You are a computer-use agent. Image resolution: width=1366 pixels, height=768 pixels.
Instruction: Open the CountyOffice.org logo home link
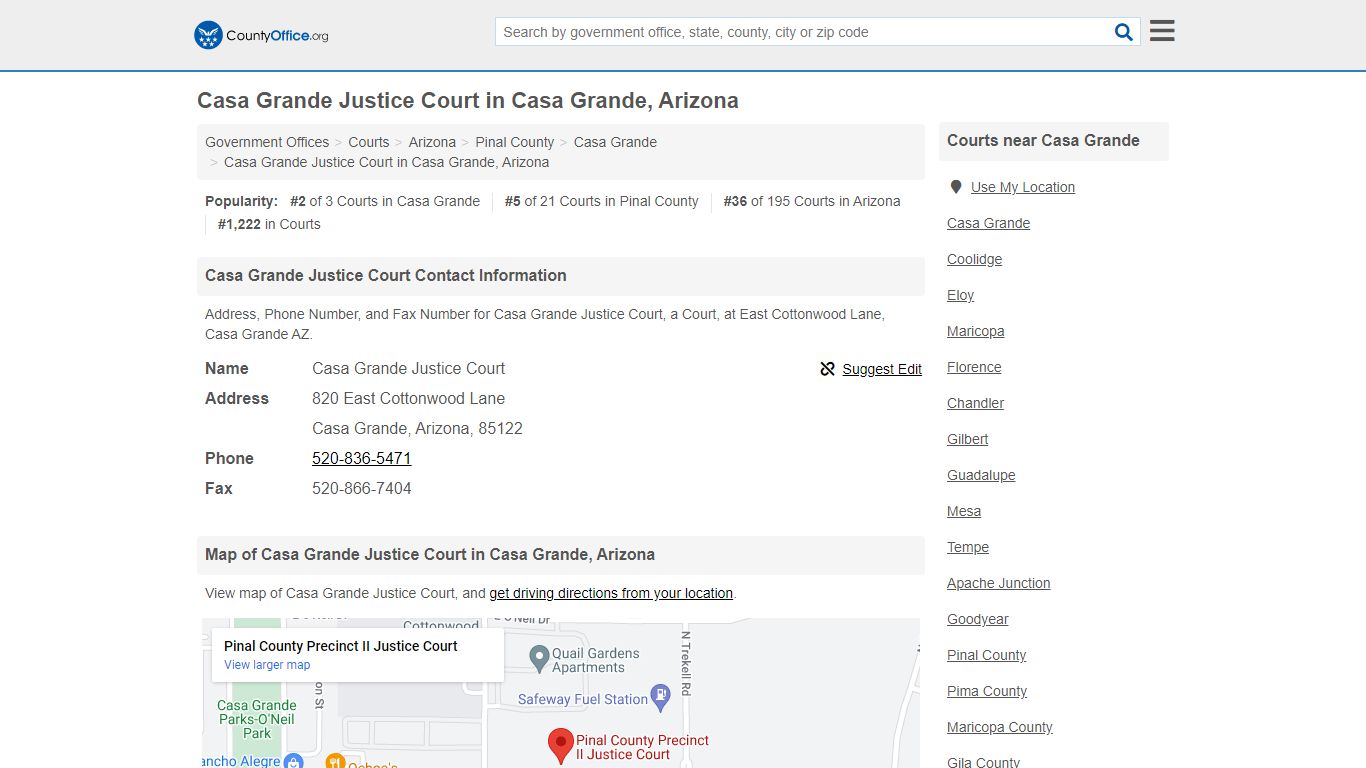261,35
